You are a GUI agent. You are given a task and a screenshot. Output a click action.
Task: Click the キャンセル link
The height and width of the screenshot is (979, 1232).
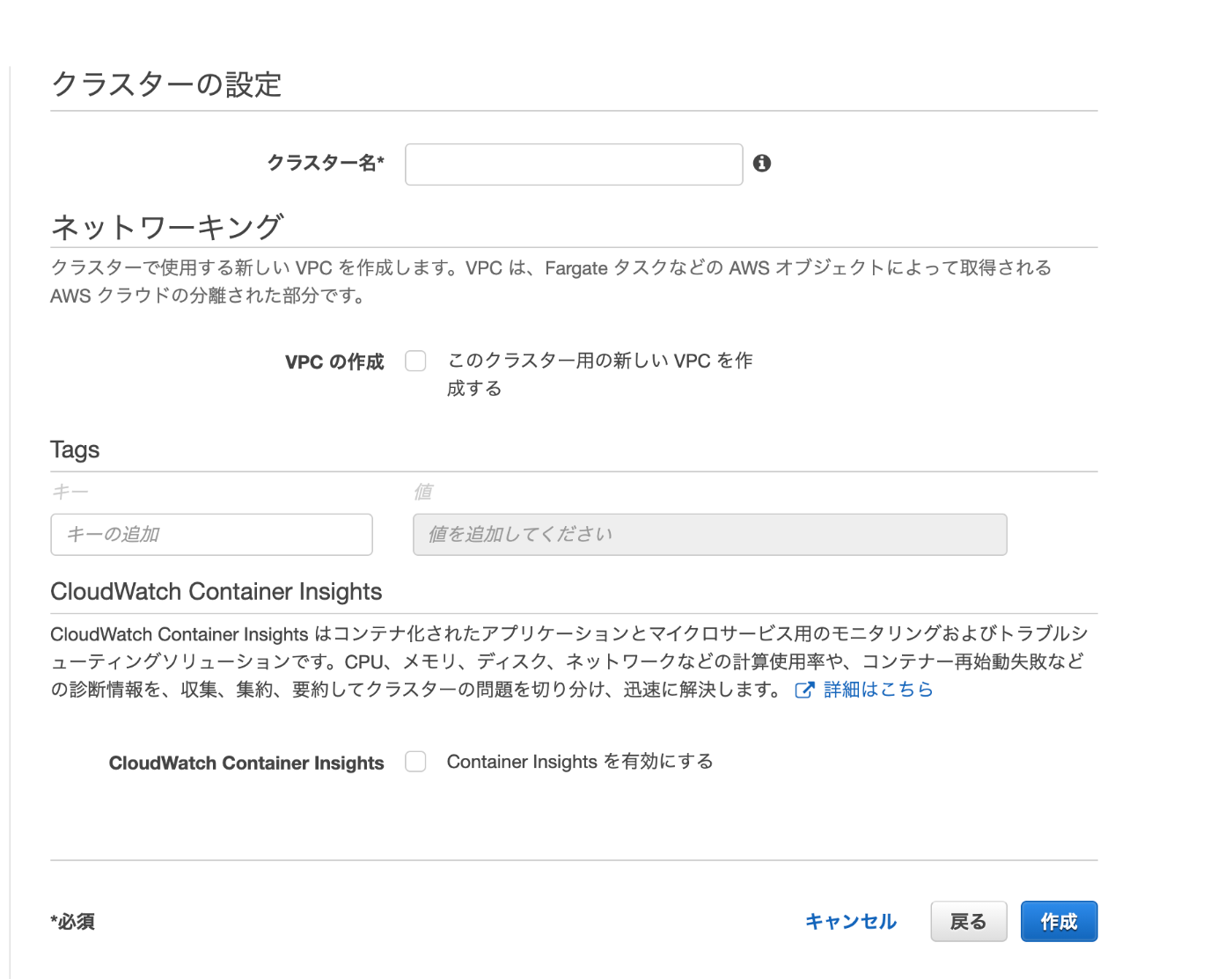[x=850, y=921]
